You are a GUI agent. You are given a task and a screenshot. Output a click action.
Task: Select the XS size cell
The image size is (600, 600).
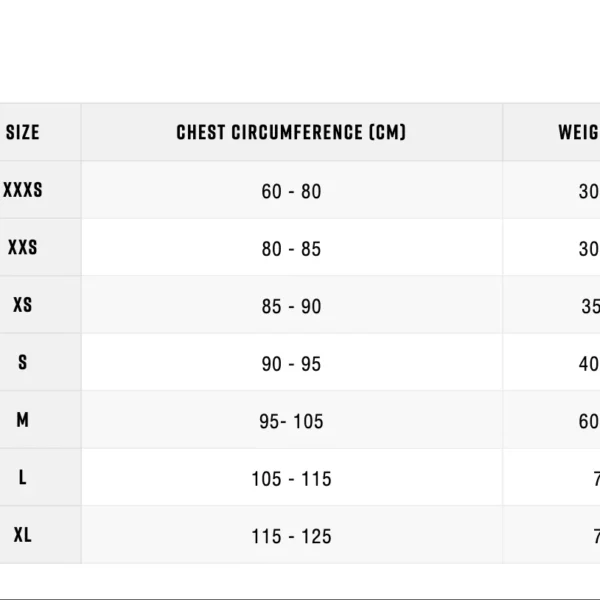click(x=23, y=306)
